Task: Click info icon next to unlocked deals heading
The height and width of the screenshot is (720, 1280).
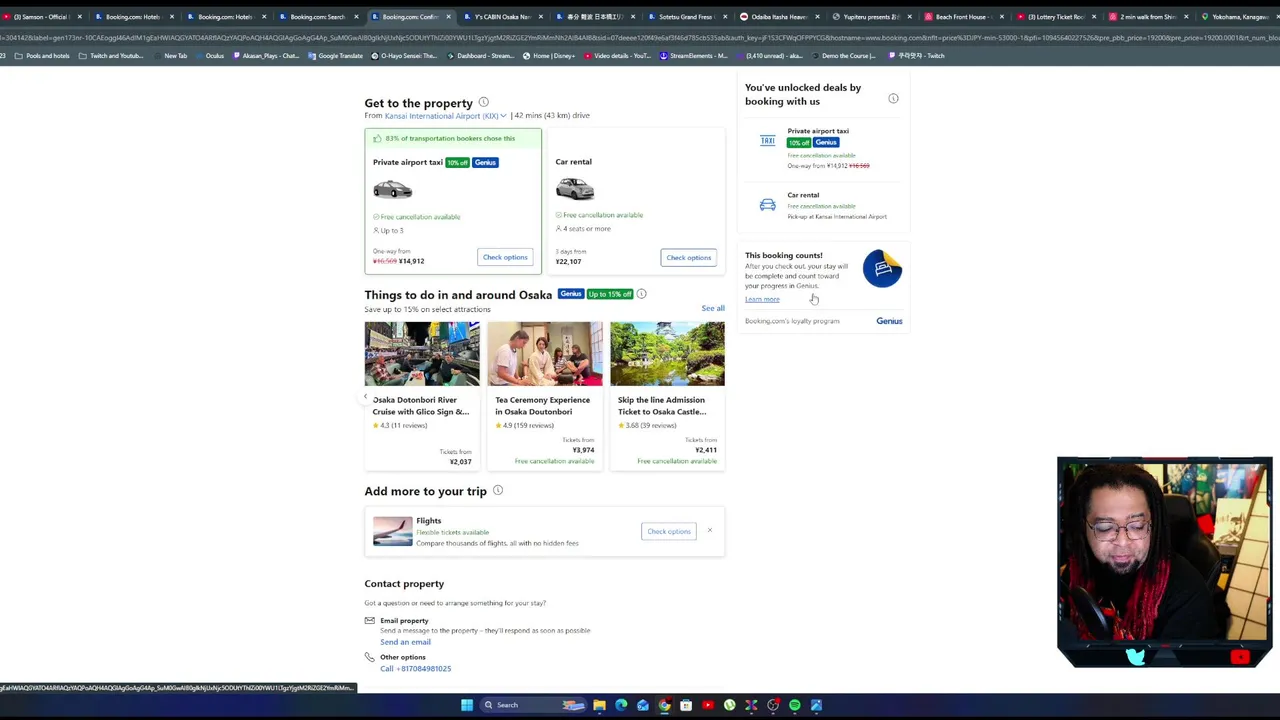Action: [x=893, y=98]
